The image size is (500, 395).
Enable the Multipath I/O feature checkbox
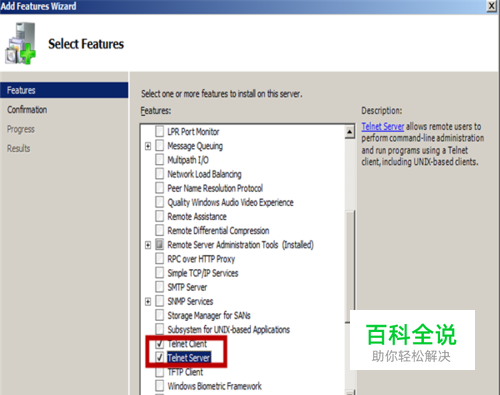coord(160,160)
